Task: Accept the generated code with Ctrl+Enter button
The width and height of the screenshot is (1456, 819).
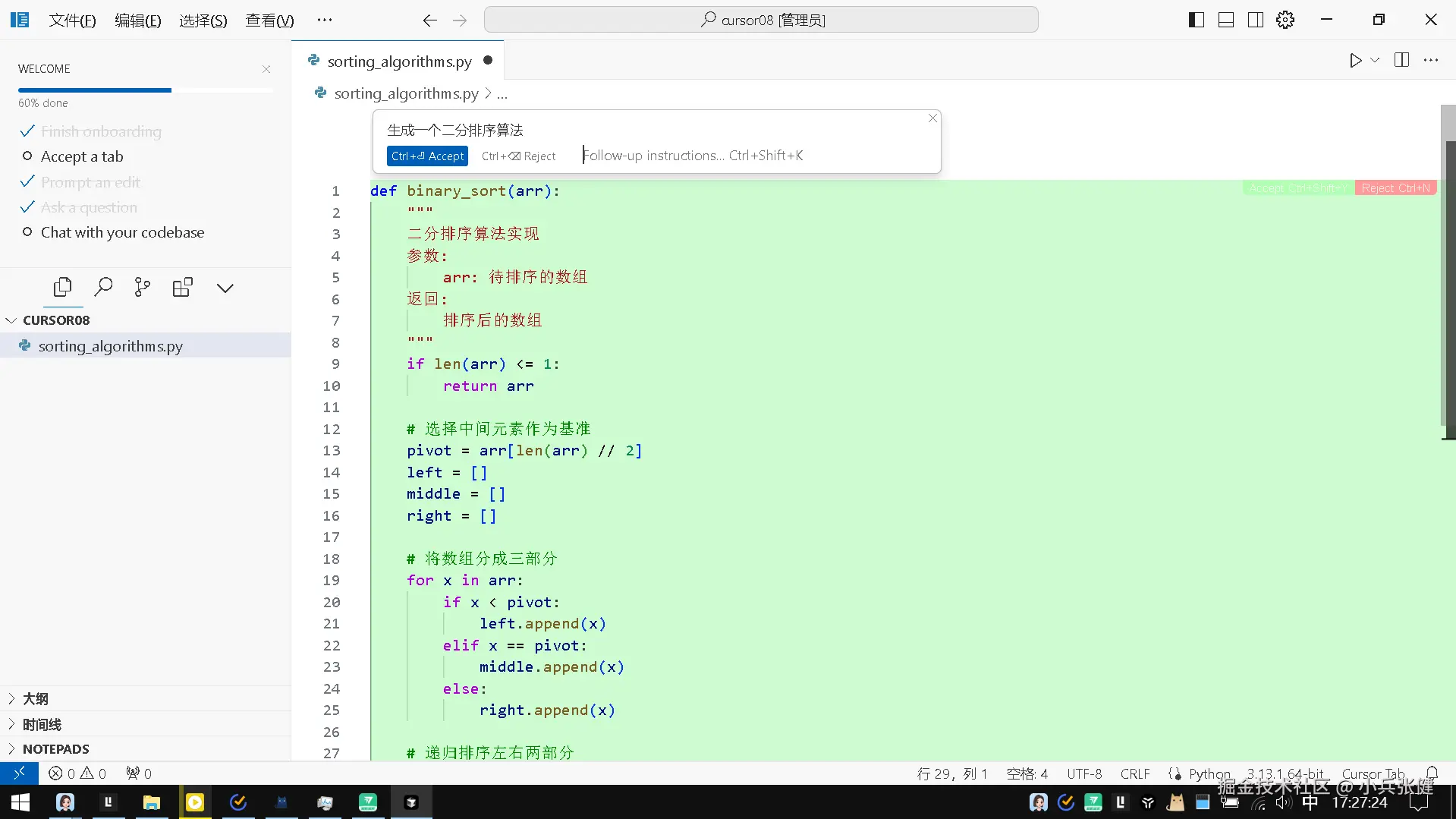Action: (427, 156)
